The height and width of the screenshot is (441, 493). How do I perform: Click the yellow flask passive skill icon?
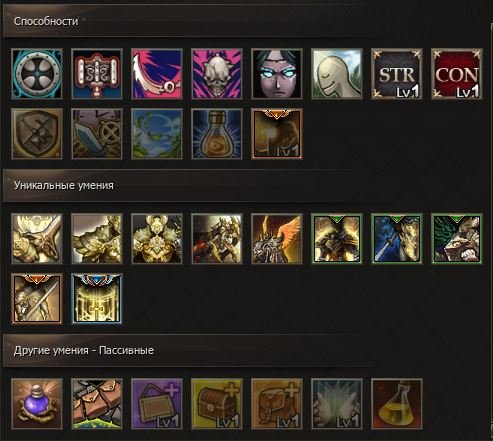(397, 404)
